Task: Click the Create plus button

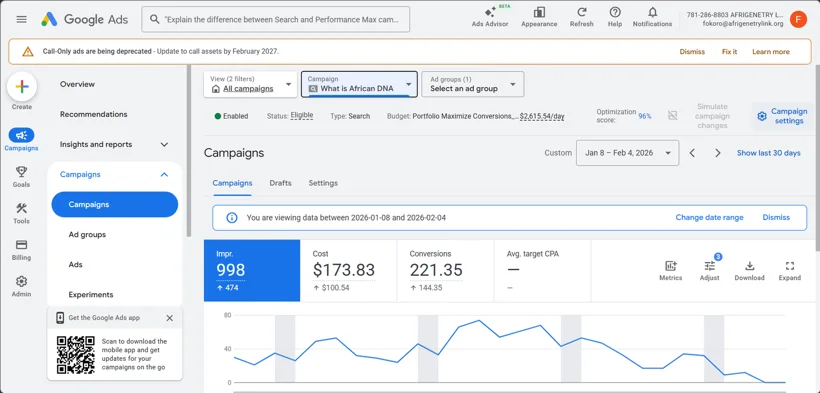Action: (22, 86)
